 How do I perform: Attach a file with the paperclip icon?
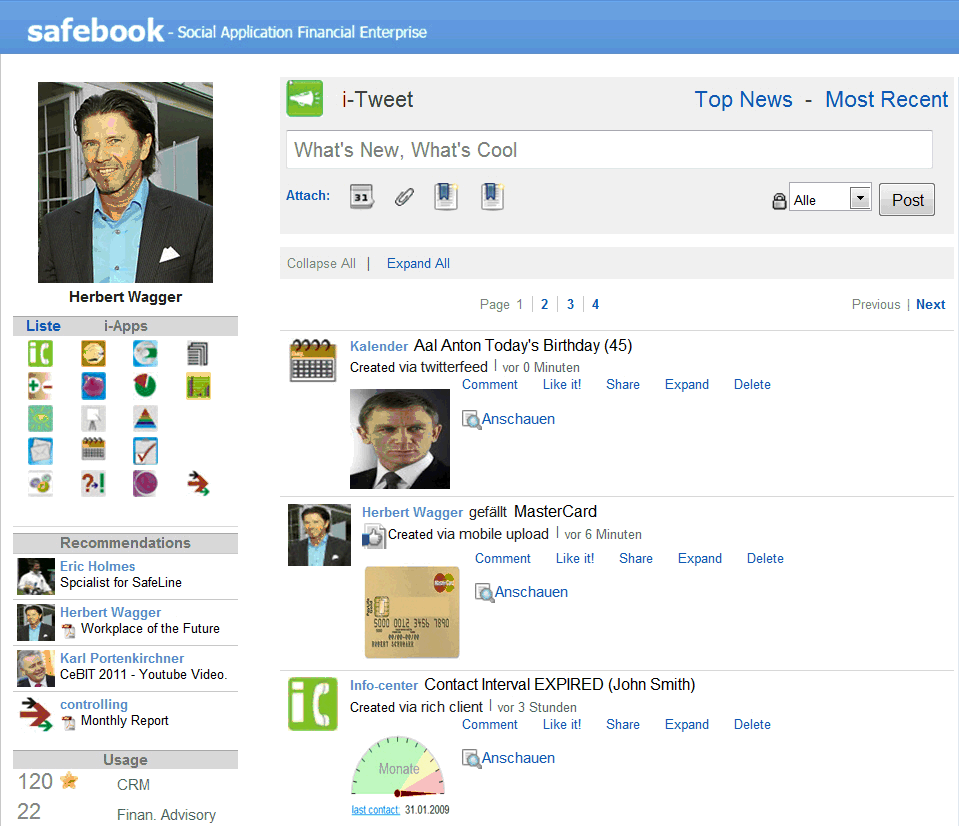click(x=404, y=196)
